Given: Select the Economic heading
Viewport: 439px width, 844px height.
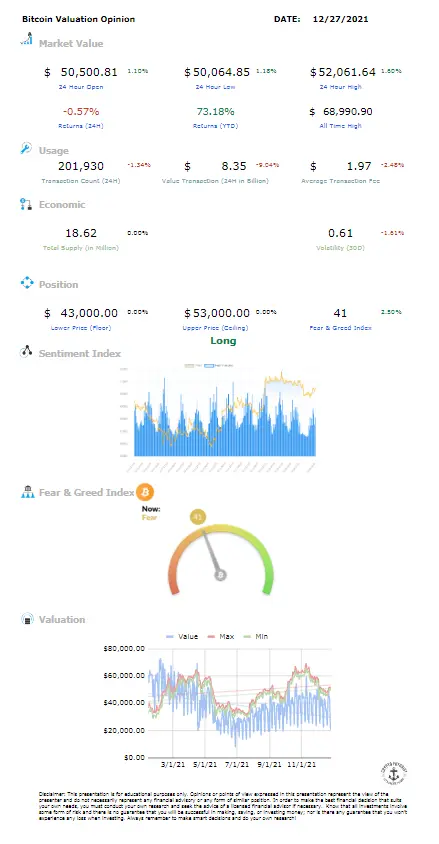Looking at the screenshot, I should click(62, 205).
